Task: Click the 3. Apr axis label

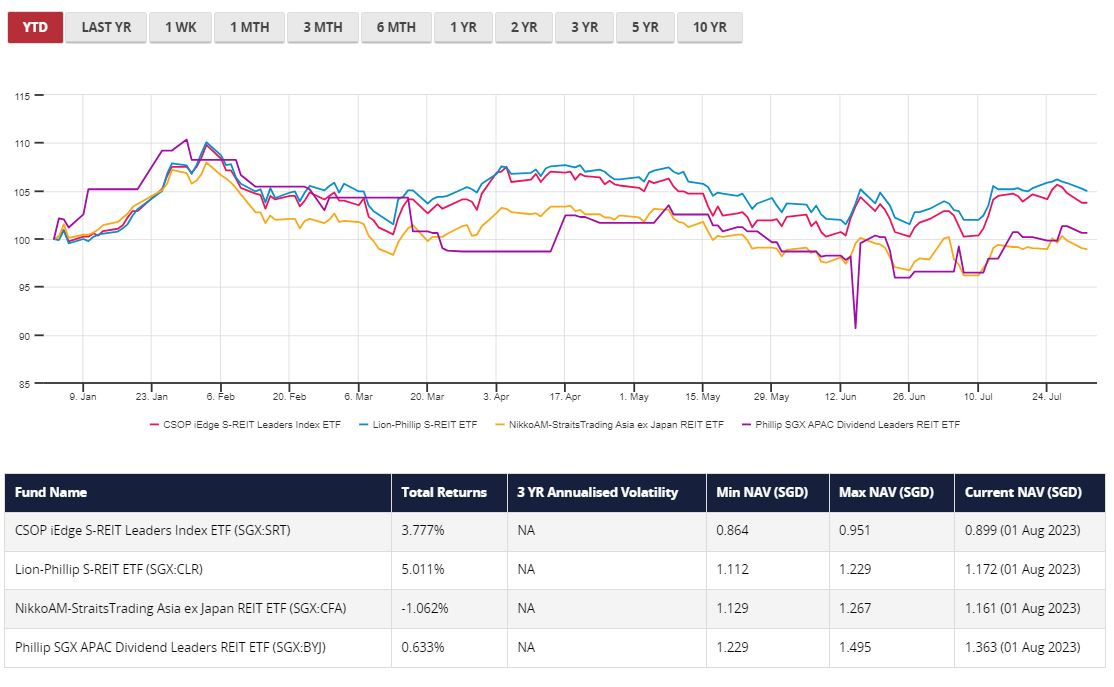Action: [496, 397]
